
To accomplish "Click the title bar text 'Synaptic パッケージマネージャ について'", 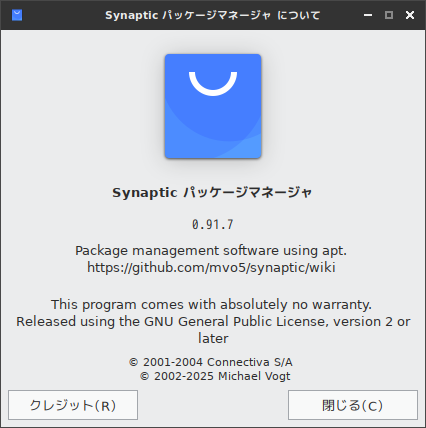I will tap(213, 15).
